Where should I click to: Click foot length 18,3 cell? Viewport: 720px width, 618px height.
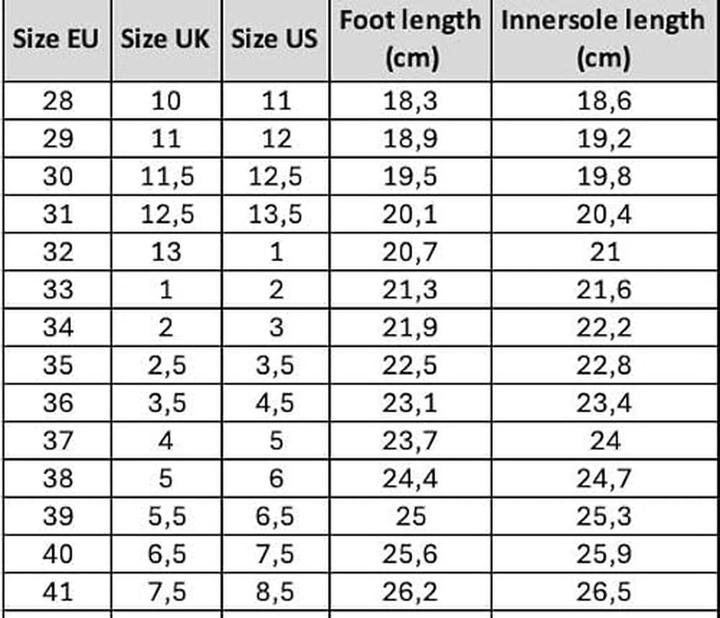coord(410,102)
